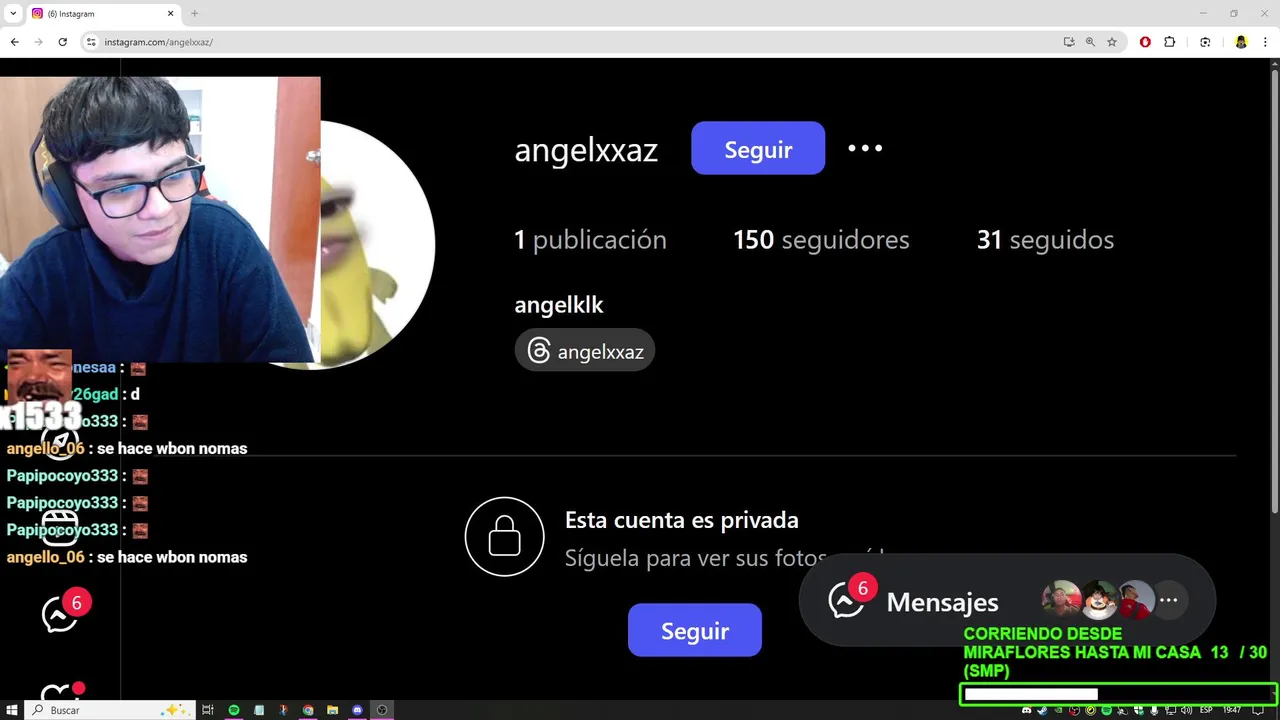Follow angelxxaz using the top Seguir button
The width and height of the screenshot is (1280, 720).
click(758, 149)
